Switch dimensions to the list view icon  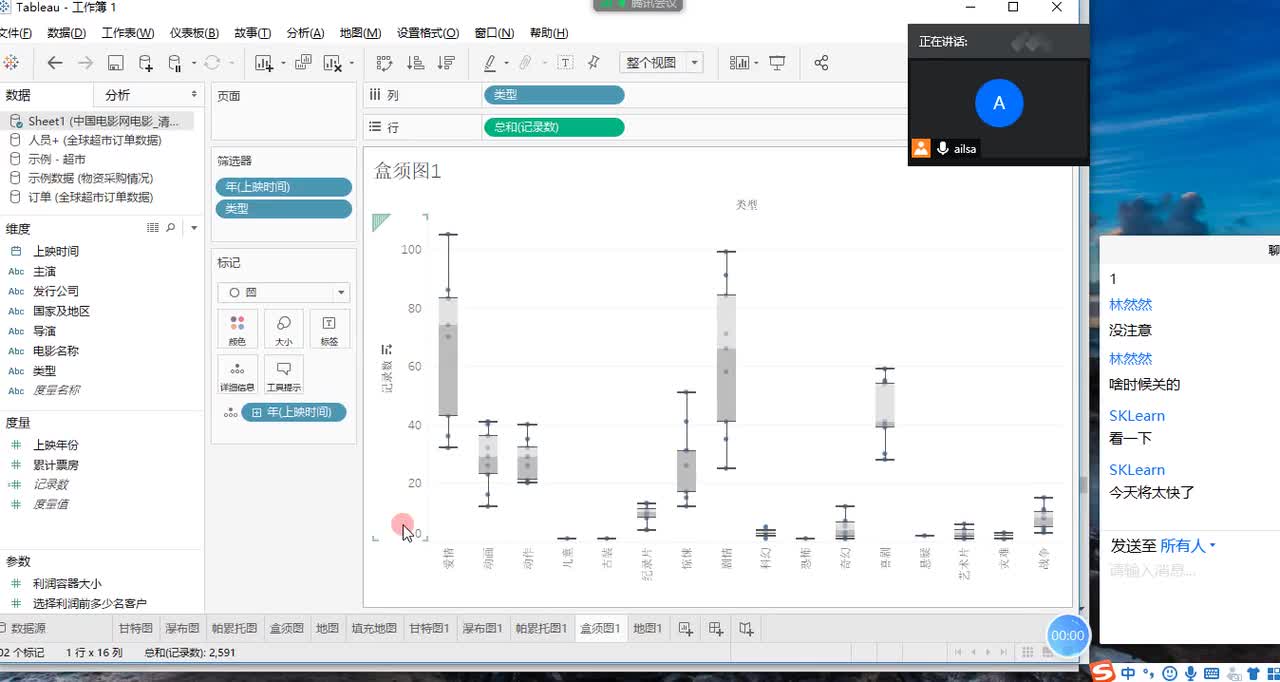(153, 228)
